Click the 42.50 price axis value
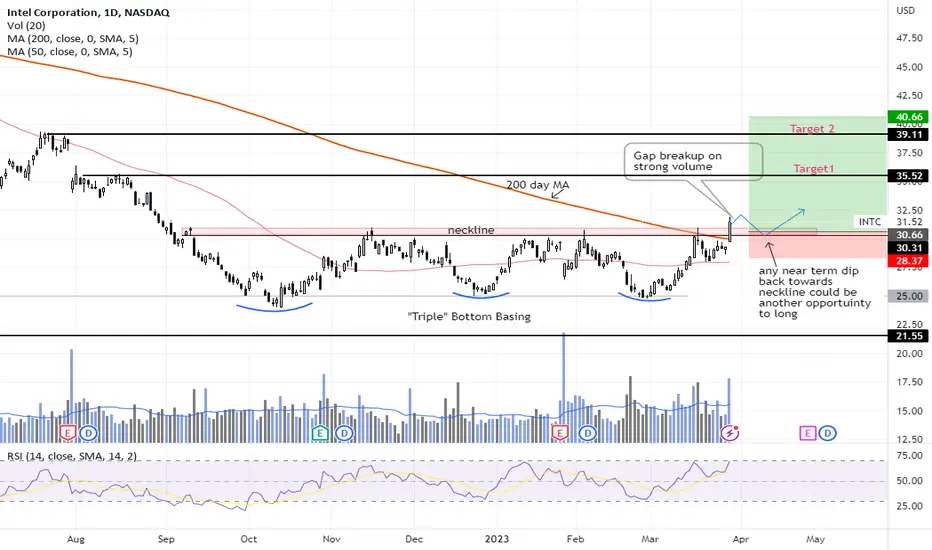 909,95
